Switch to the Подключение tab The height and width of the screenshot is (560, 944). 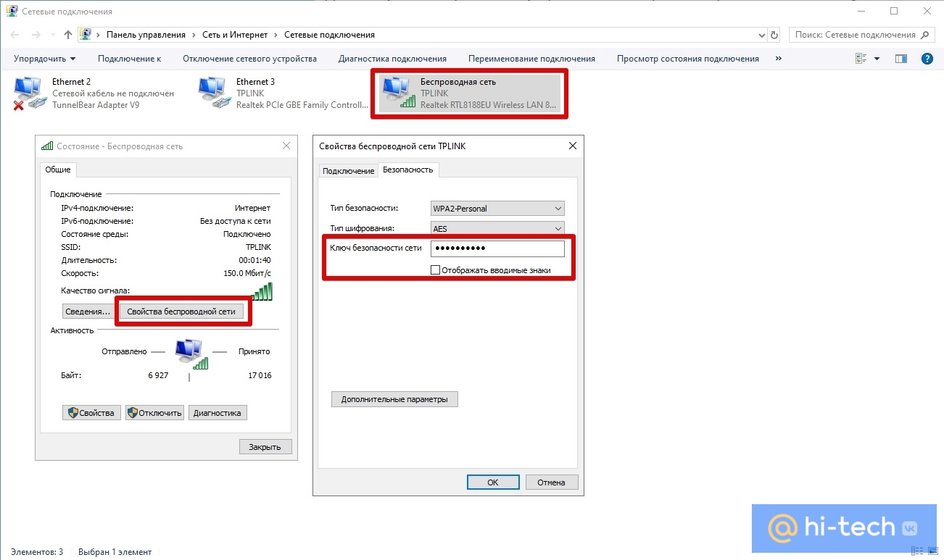[x=348, y=171]
